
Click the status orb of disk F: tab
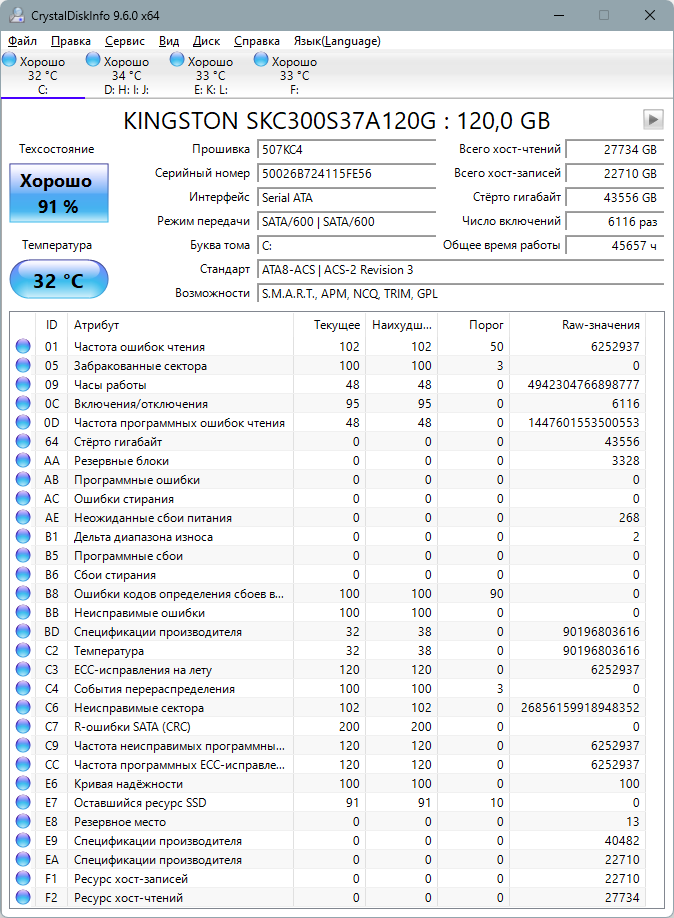coord(262,61)
